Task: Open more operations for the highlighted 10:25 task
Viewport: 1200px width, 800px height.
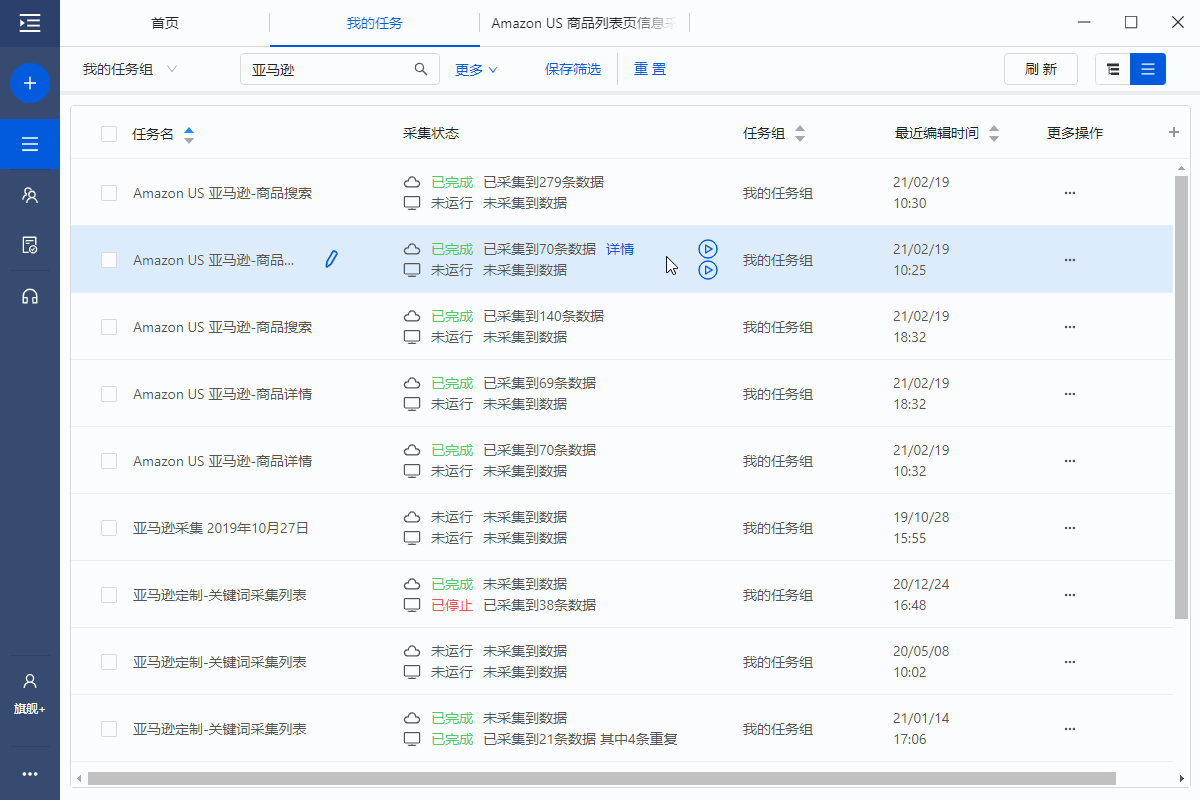Action: [1070, 260]
